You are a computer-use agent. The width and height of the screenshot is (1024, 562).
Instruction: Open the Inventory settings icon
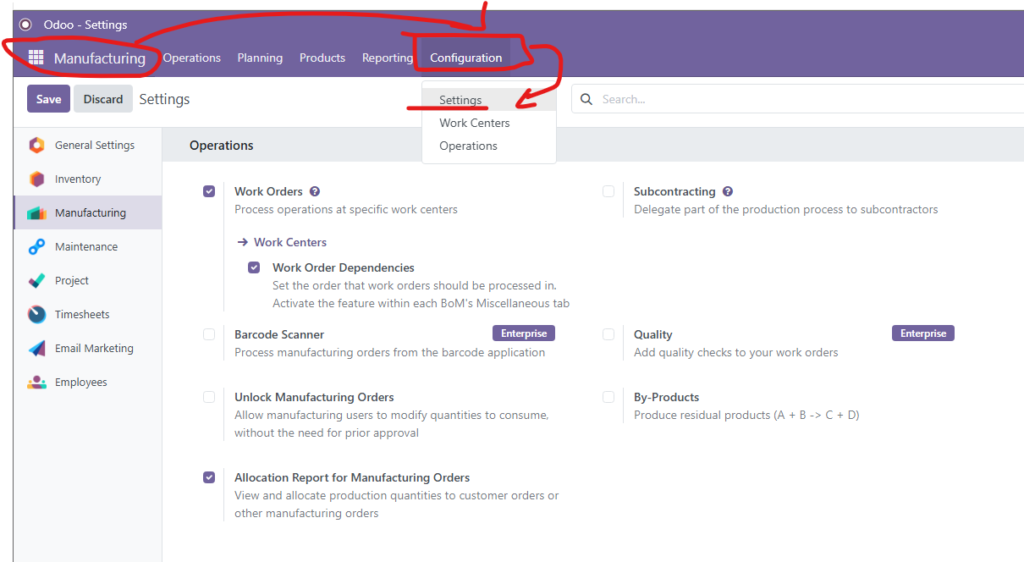pos(37,179)
